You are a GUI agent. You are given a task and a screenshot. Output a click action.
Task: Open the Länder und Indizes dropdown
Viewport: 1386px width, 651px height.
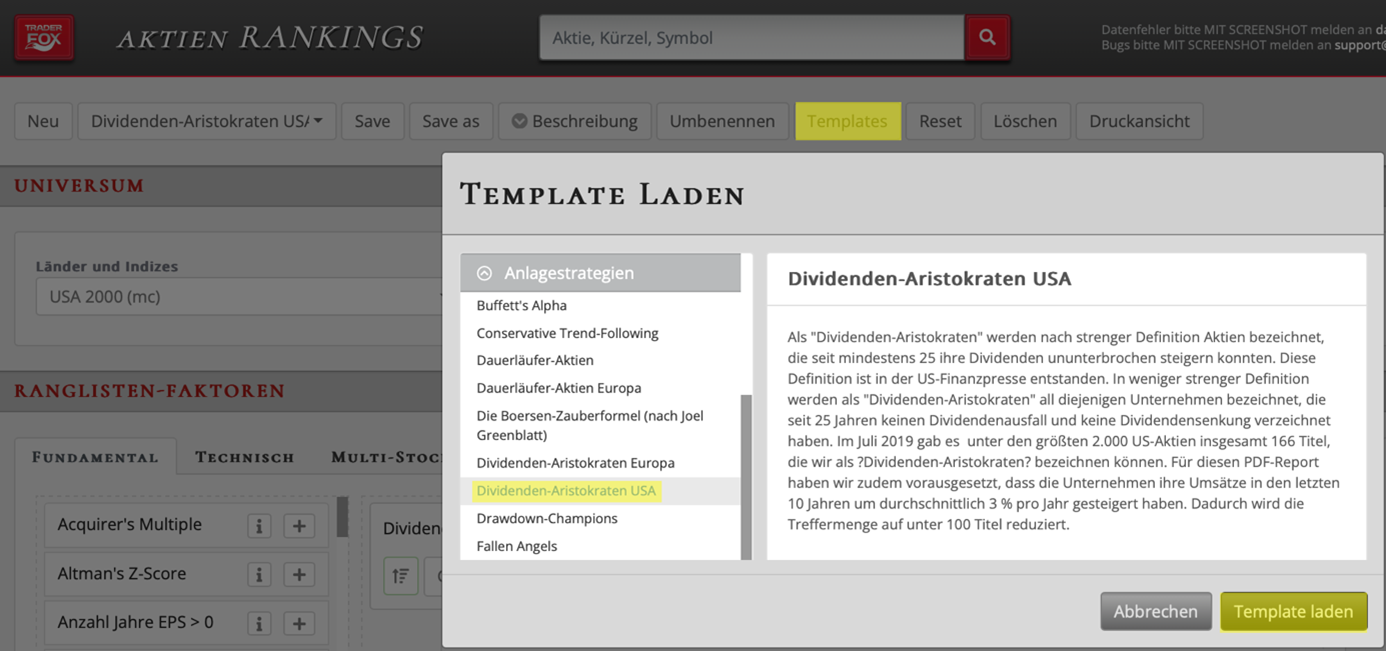[238, 297]
